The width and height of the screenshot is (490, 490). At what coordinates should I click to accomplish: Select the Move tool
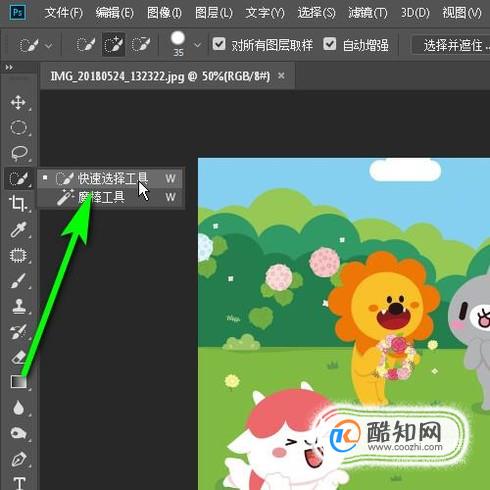[x=18, y=103]
